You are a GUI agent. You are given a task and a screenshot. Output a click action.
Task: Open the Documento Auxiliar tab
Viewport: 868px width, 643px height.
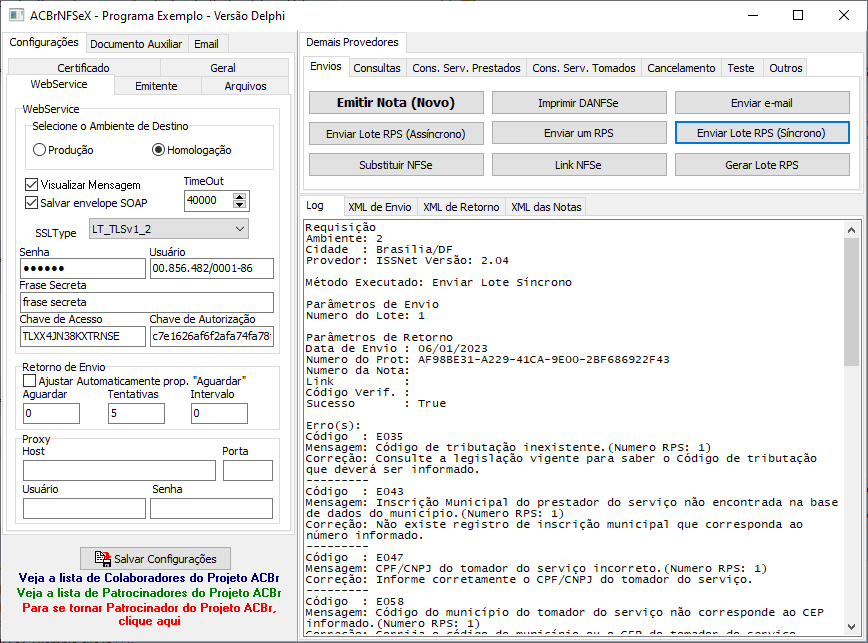[136, 44]
